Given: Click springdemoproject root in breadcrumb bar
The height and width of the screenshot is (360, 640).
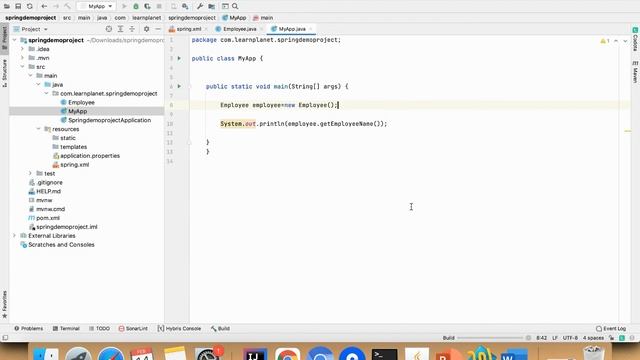Looking at the screenshot, I should [x=31, y=18].
